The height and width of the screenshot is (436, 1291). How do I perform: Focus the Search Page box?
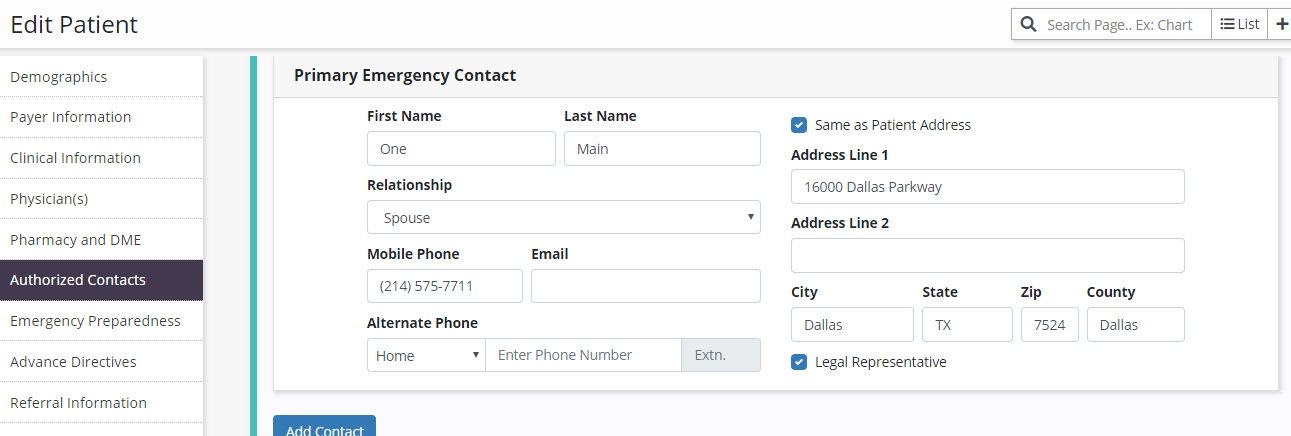[x=1125, y=24]
